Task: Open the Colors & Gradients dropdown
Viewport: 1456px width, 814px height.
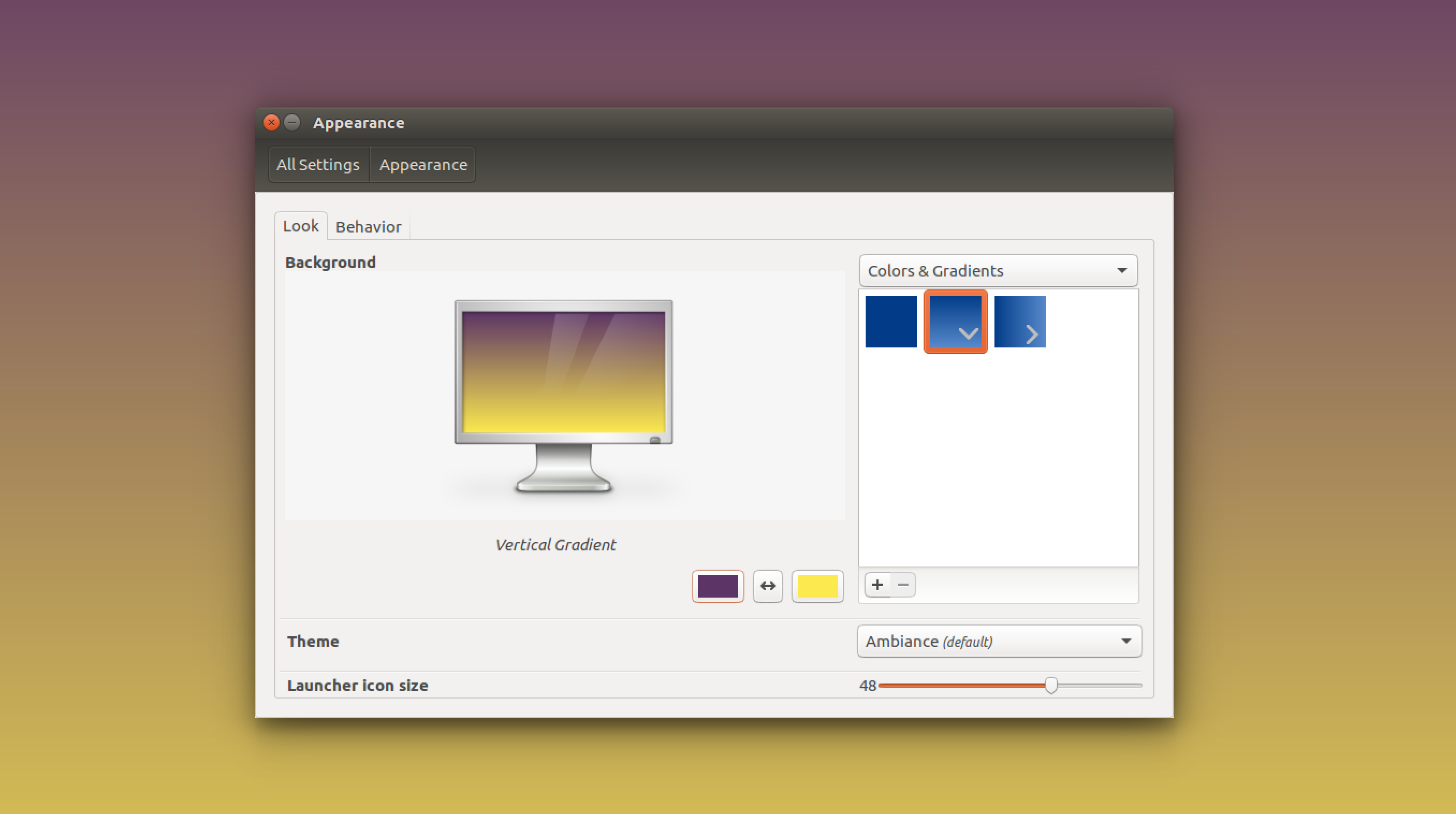Action: (998, 271)
